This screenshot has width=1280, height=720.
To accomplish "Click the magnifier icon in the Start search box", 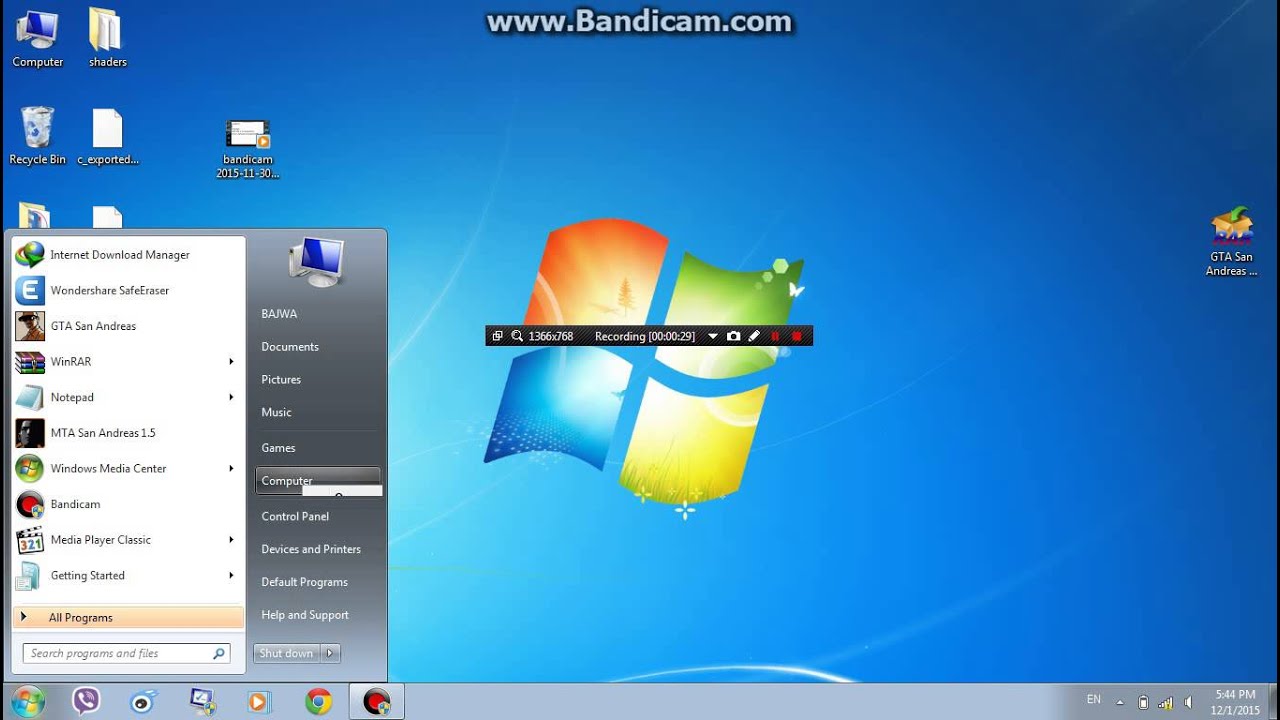I will click(x=218, y=654).
